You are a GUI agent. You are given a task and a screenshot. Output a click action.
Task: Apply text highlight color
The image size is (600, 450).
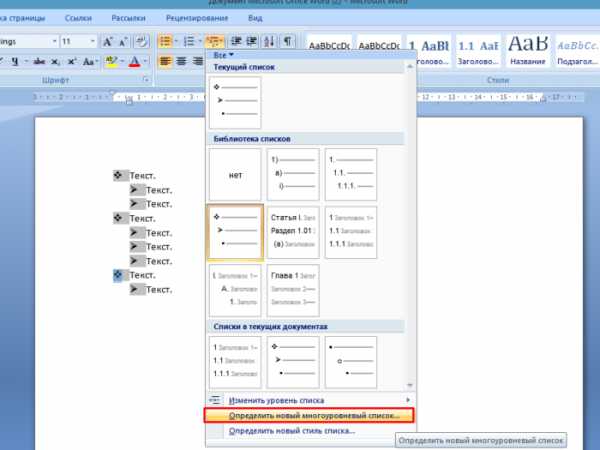111,61
